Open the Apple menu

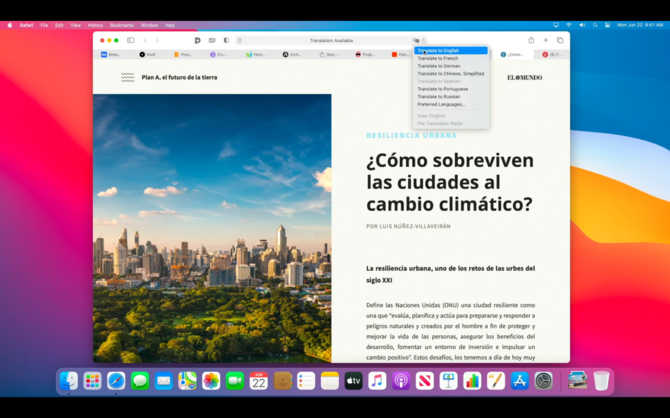[x=10, y=25]
